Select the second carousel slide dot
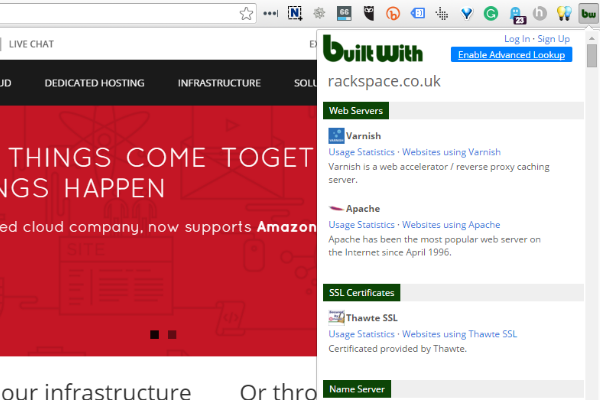 click(172, 335)
